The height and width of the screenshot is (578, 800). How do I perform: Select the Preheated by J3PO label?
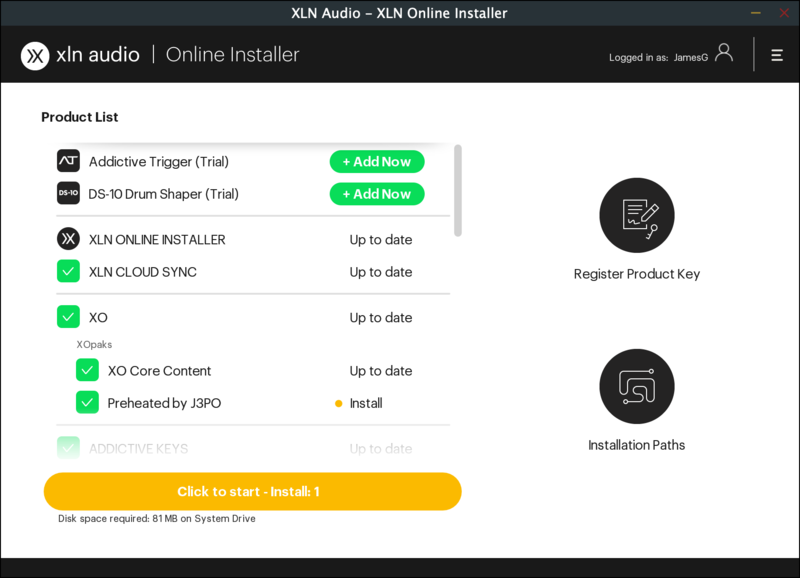tap(164, 403)
